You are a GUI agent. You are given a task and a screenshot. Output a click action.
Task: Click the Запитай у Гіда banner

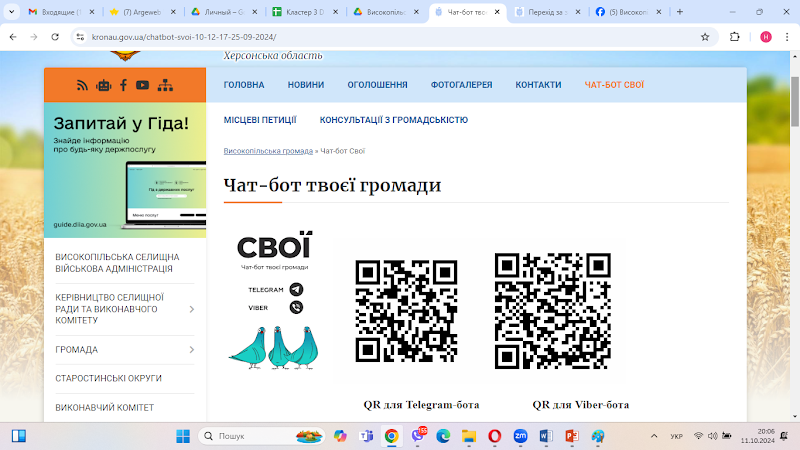pos(125,170)
